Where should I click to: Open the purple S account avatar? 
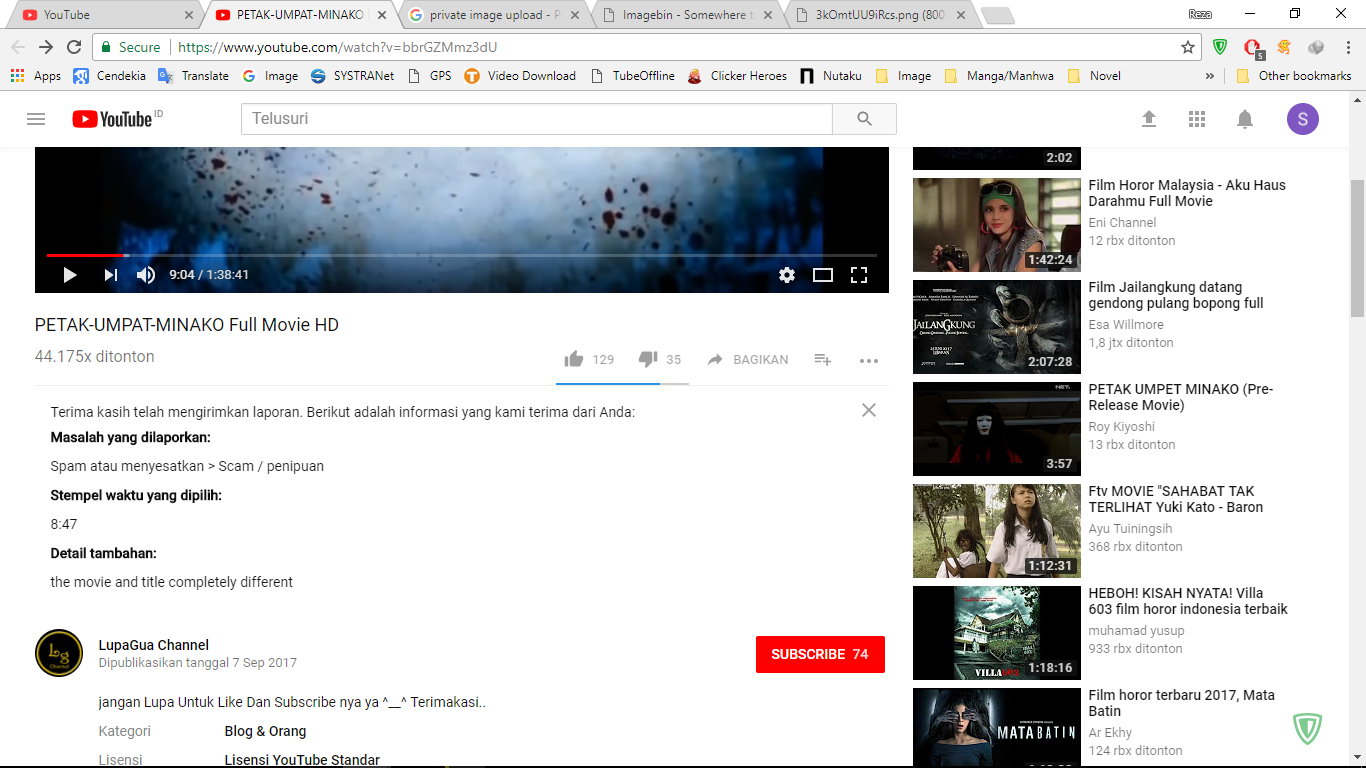pyautogui.click(x=1303, y=119)
